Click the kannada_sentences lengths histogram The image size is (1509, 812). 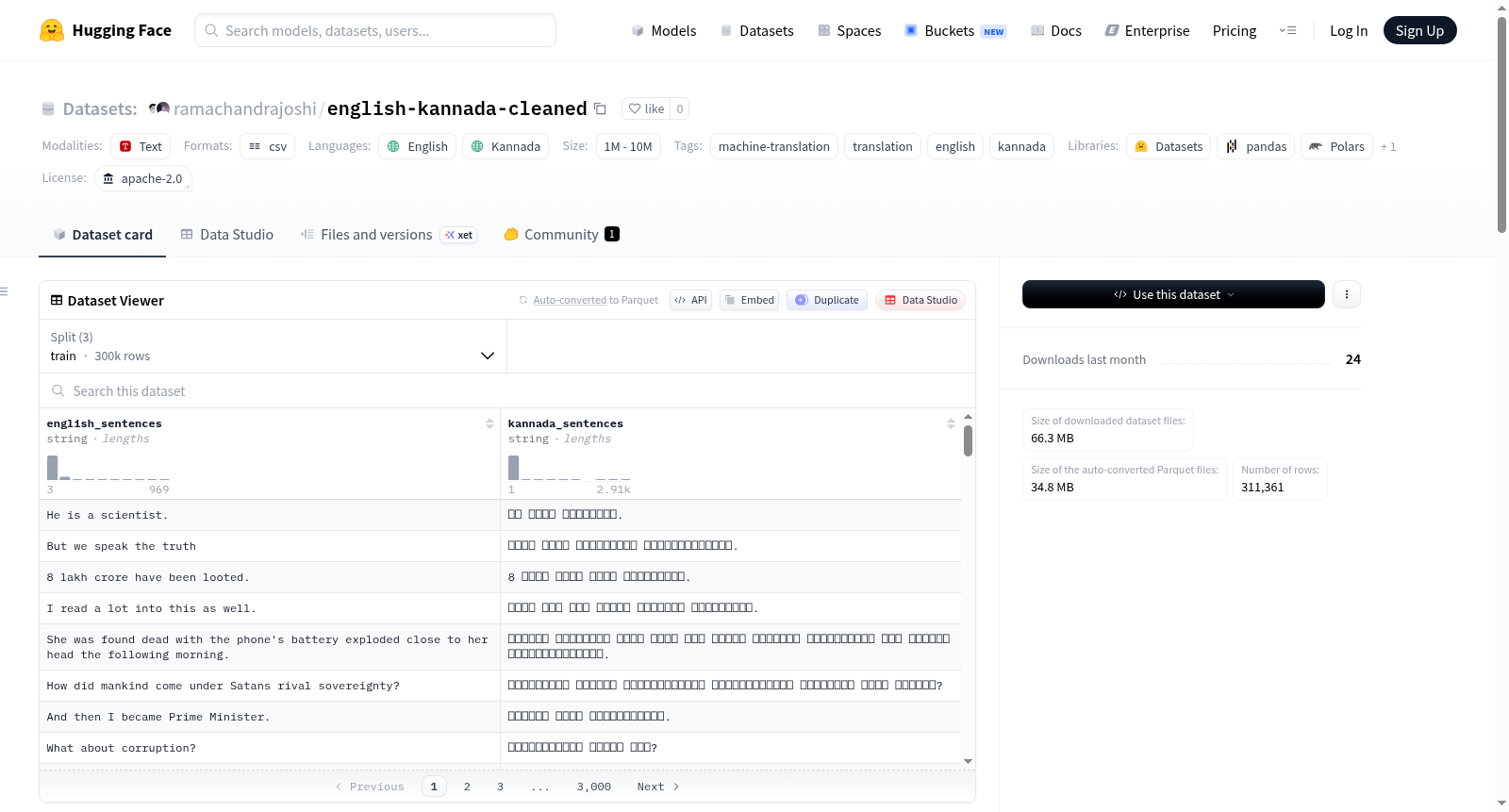click(570, 468)
